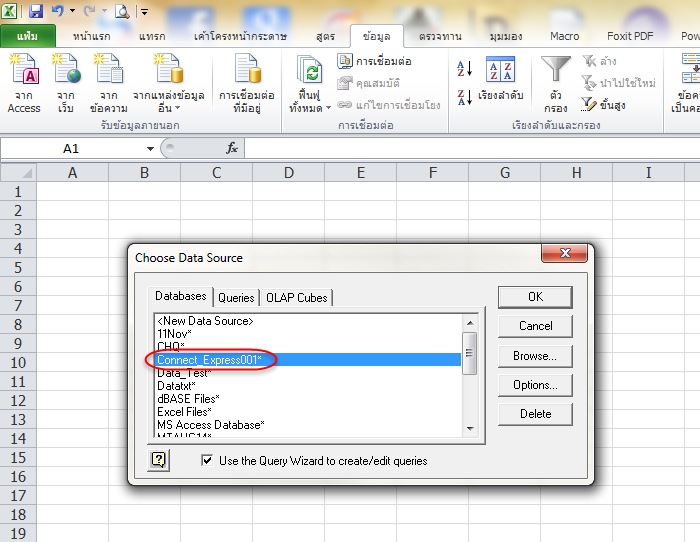Click the Options... button
Screen dimensions: 700x542
[535, 385]
